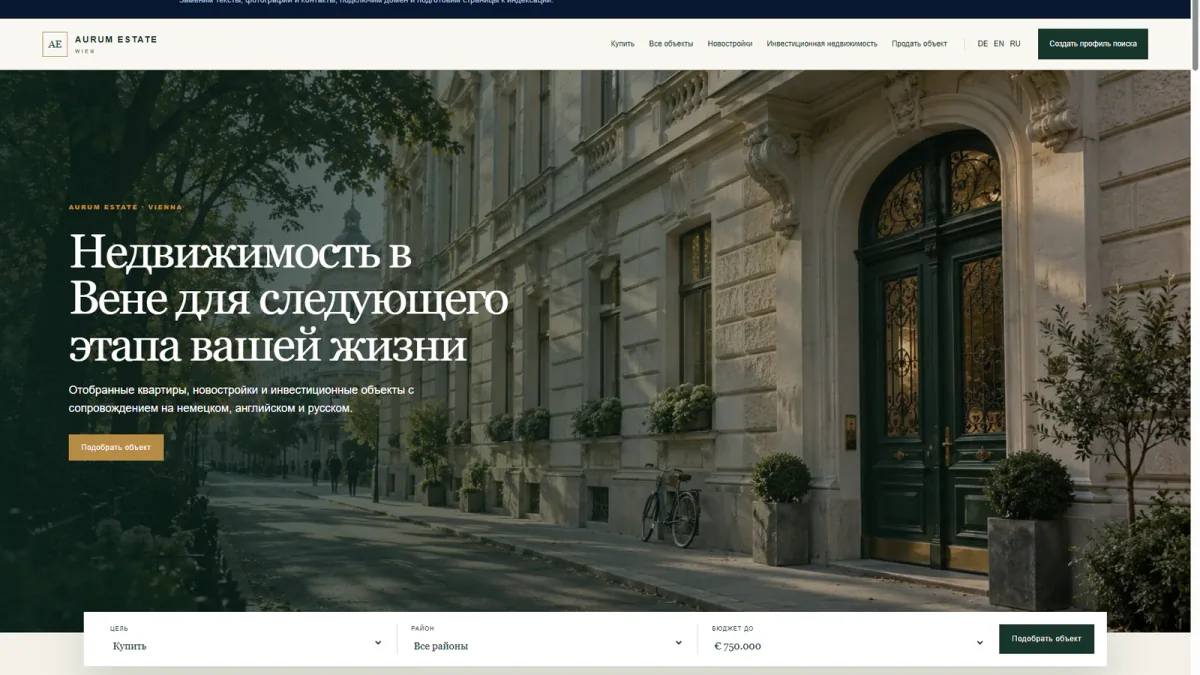Select Инвестиционная недвижимость in navigation
The width and height of the screenshot is (1200, 675).
coord(822,44)
